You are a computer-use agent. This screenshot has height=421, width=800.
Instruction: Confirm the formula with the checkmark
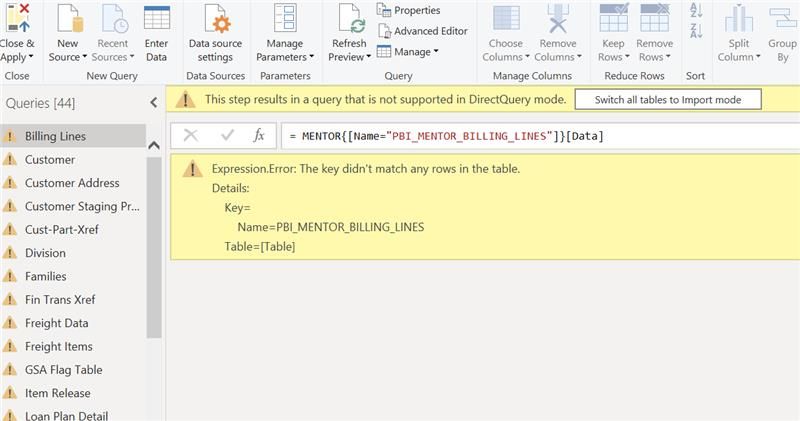pyautogui.click(x=228, y=135)
